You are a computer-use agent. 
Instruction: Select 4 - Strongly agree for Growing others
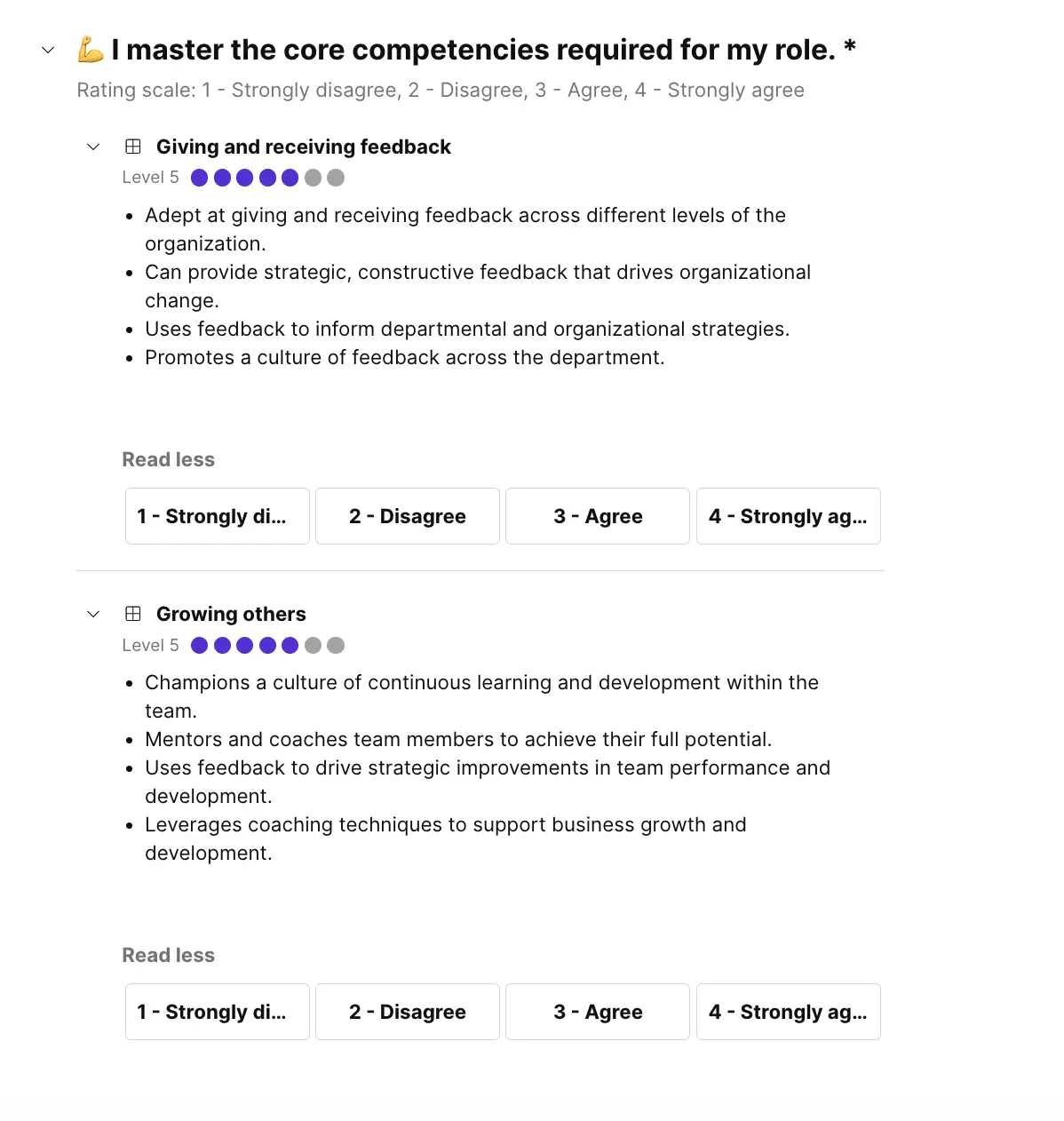pyautogui.click(x=788, y=1012)
